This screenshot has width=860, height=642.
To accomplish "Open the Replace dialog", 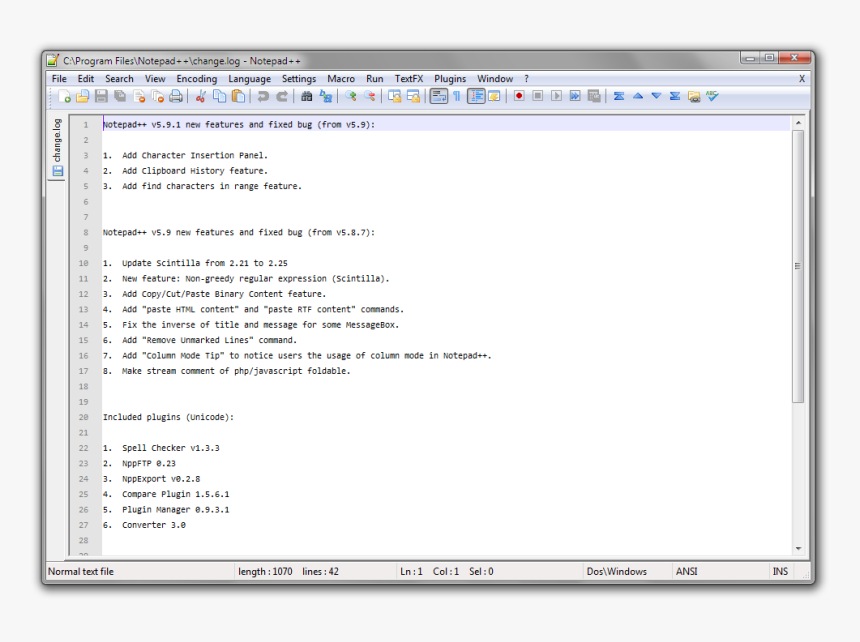I will pos(326,96).
